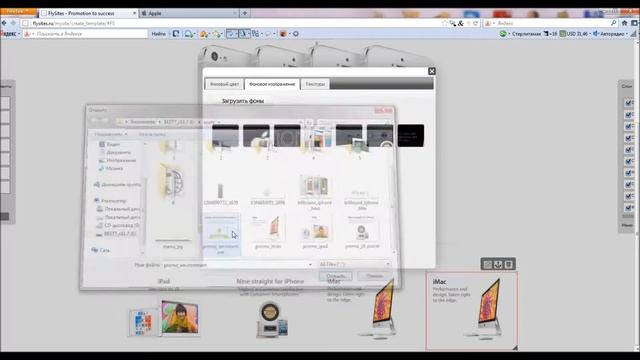640x360 pixels.
Task: Select Документы in the file dialog sidebar
Action: [115, 152]
